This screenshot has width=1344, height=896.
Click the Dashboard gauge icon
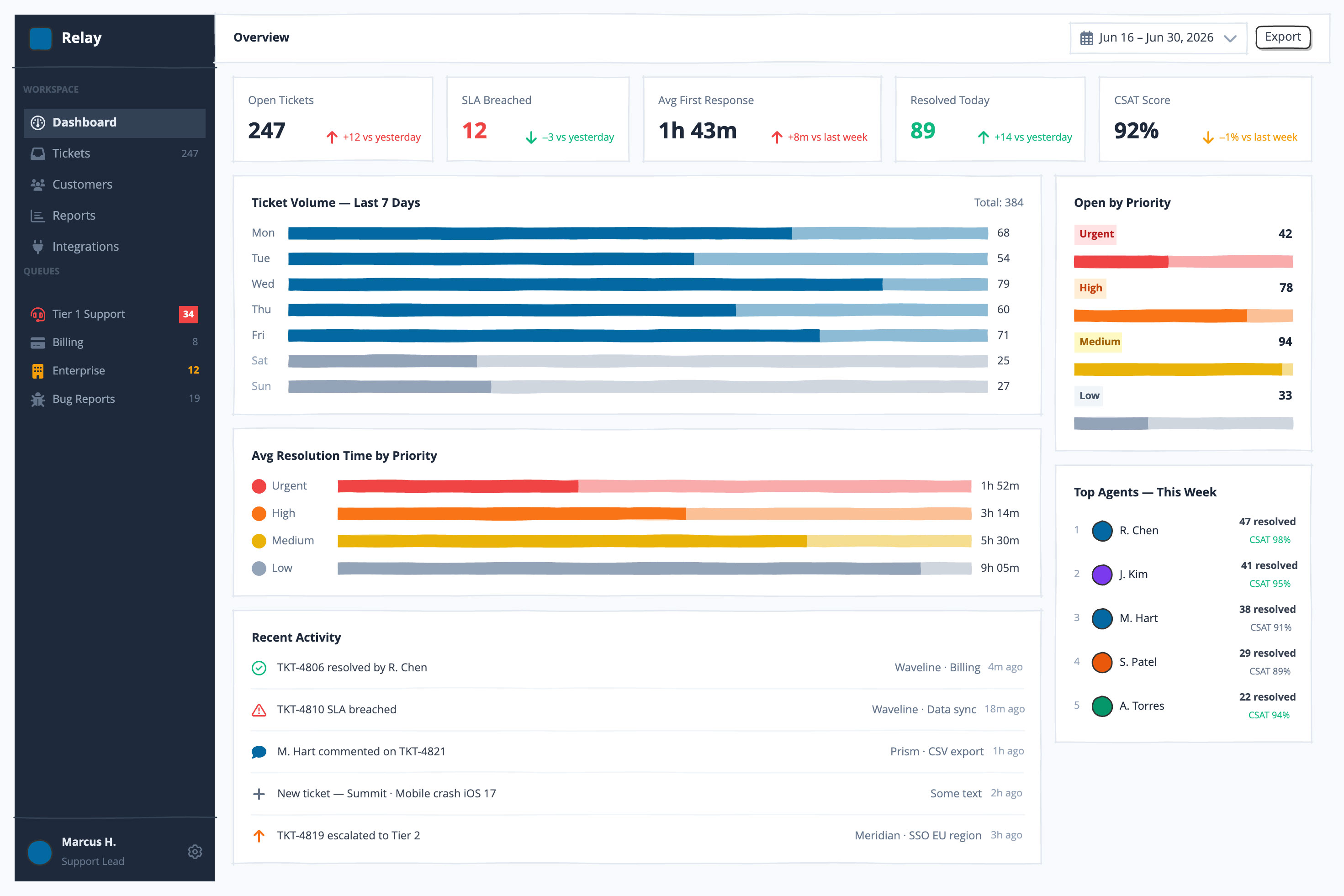click(x=38, y=122)
